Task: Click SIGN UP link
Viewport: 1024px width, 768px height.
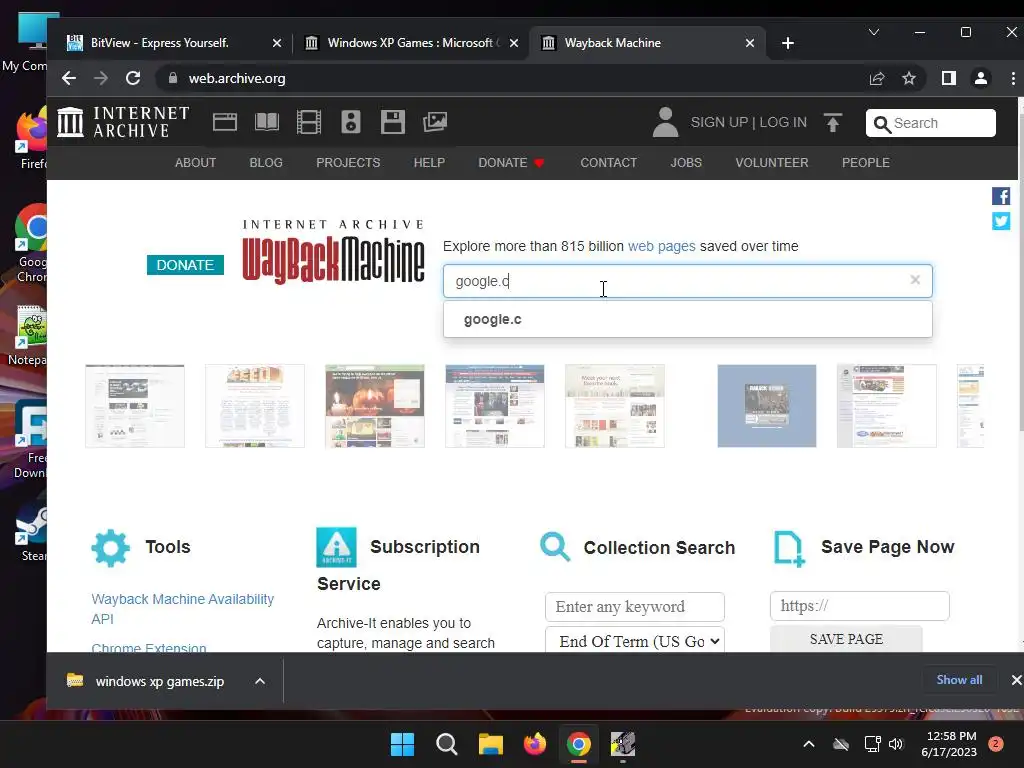Action: pos(719,123)
